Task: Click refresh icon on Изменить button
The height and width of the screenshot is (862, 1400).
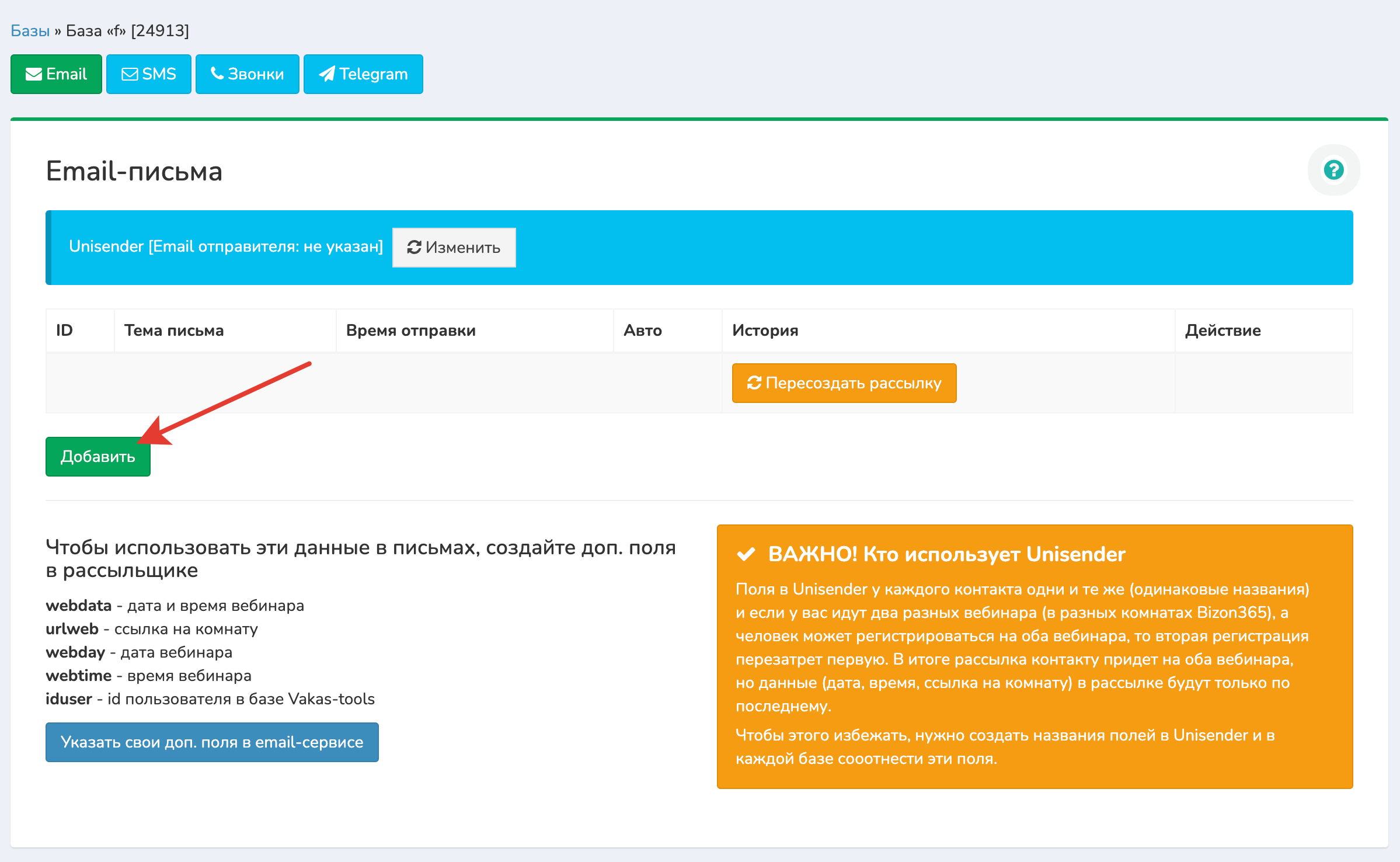Action: pos(414,248)
